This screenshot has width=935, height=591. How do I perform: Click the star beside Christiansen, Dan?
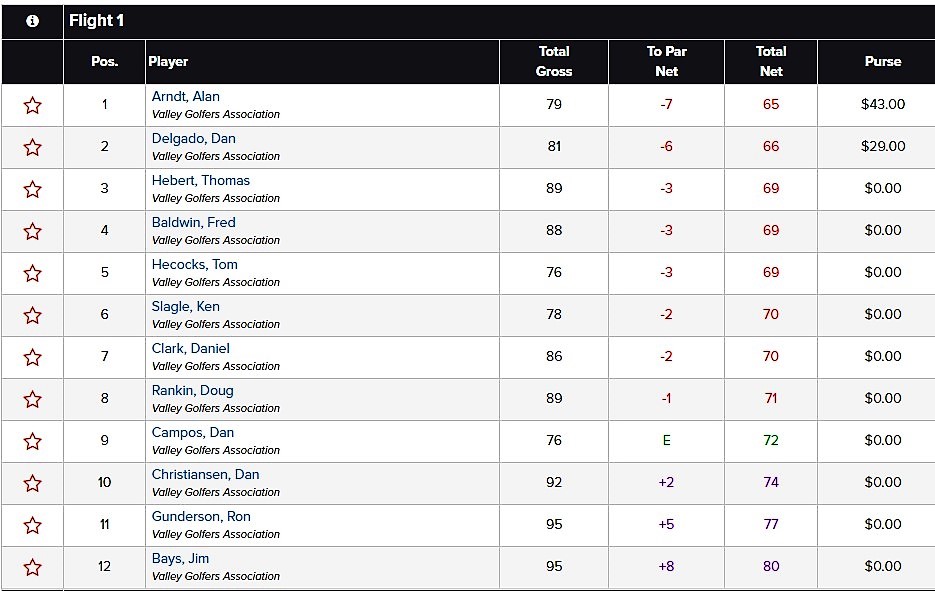point(32,484)
